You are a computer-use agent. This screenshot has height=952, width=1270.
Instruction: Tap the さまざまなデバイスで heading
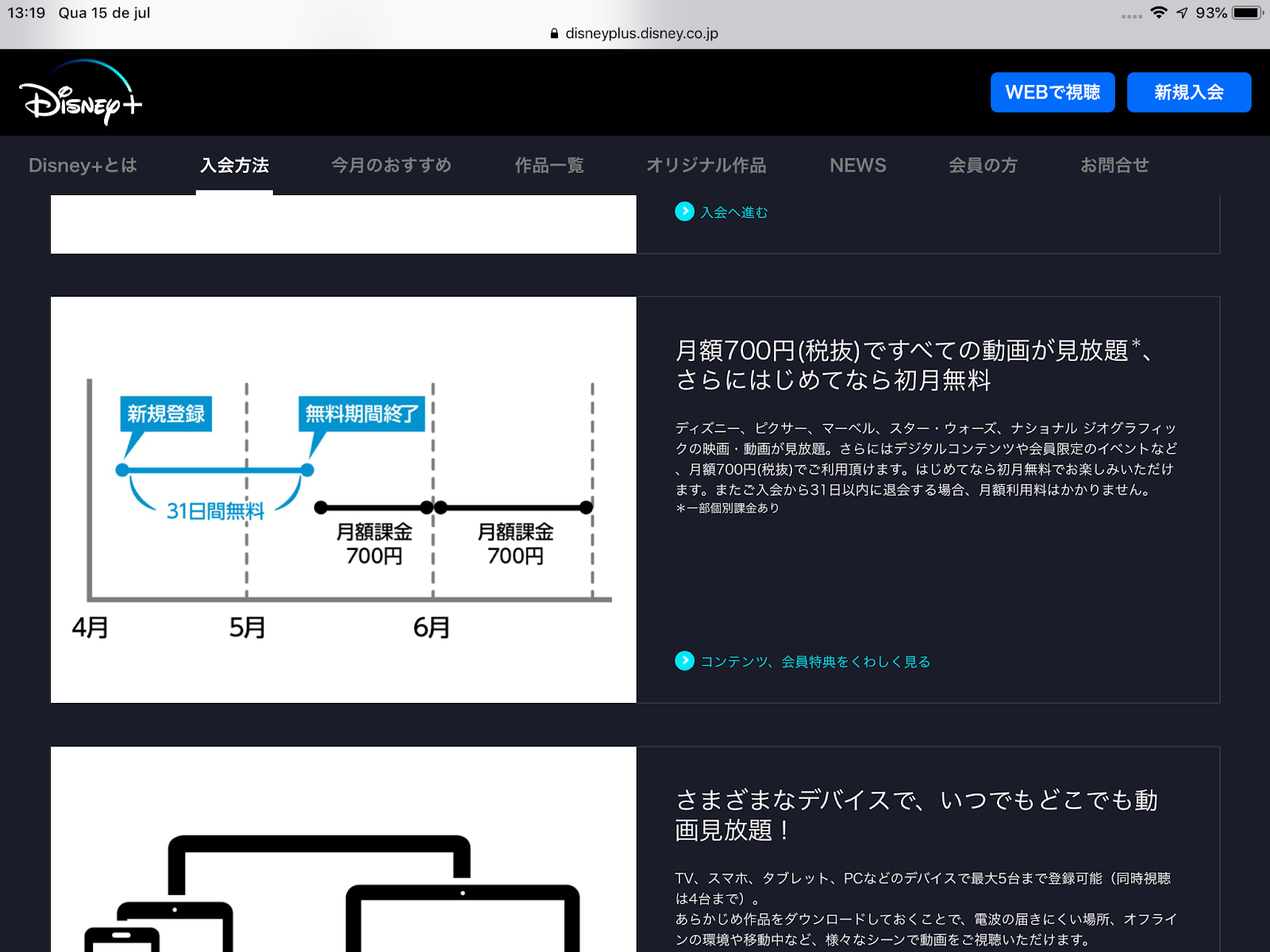916,815
